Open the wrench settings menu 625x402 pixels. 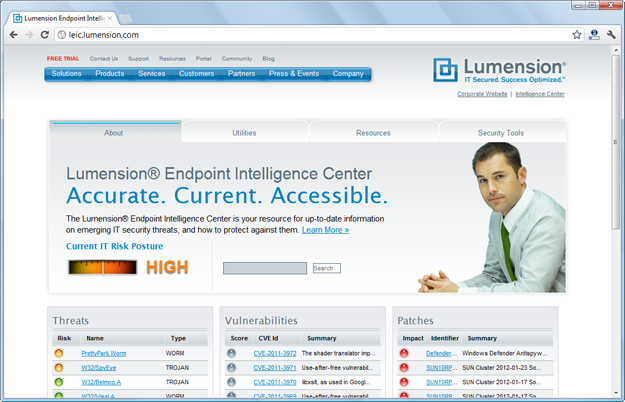(x=611, y=34)
